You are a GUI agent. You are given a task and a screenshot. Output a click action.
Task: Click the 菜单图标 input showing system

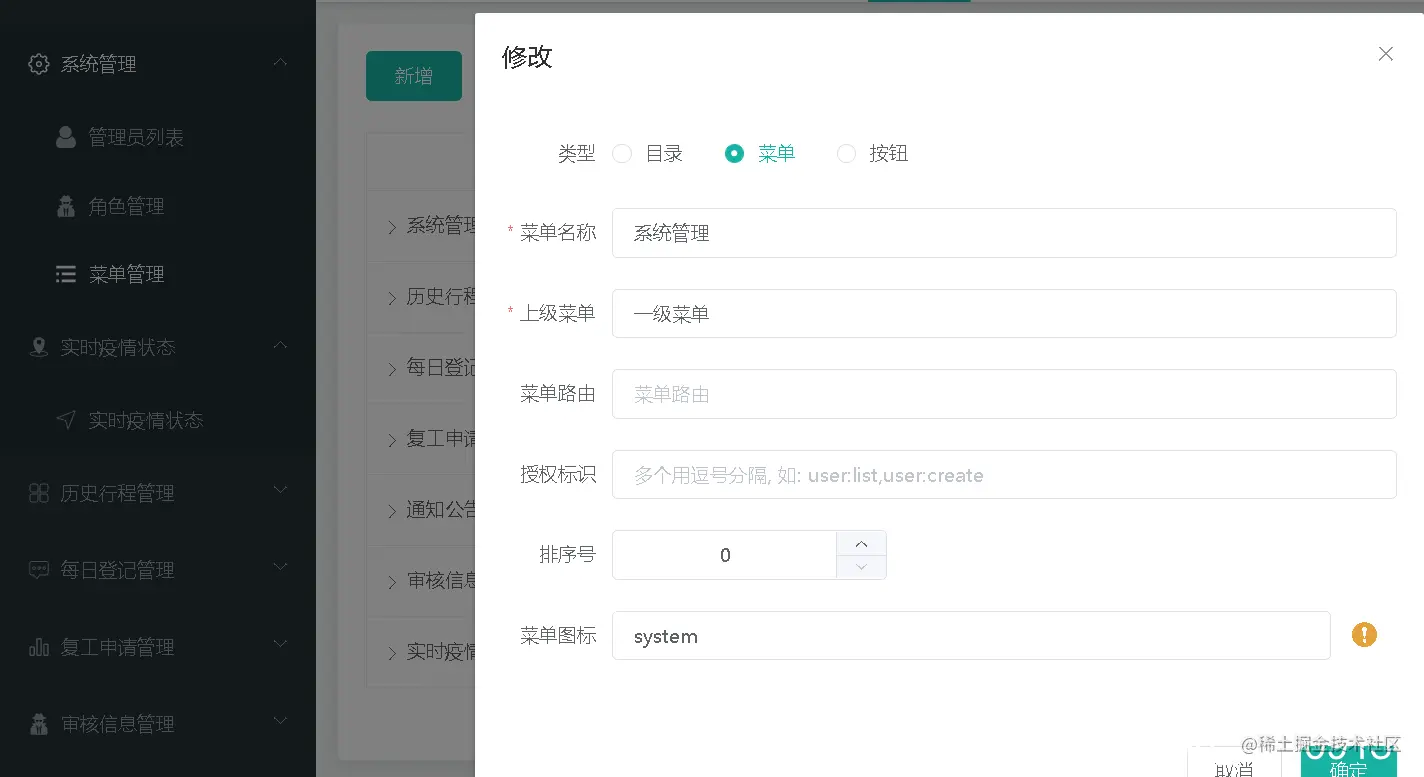click(x=971, y=635)
